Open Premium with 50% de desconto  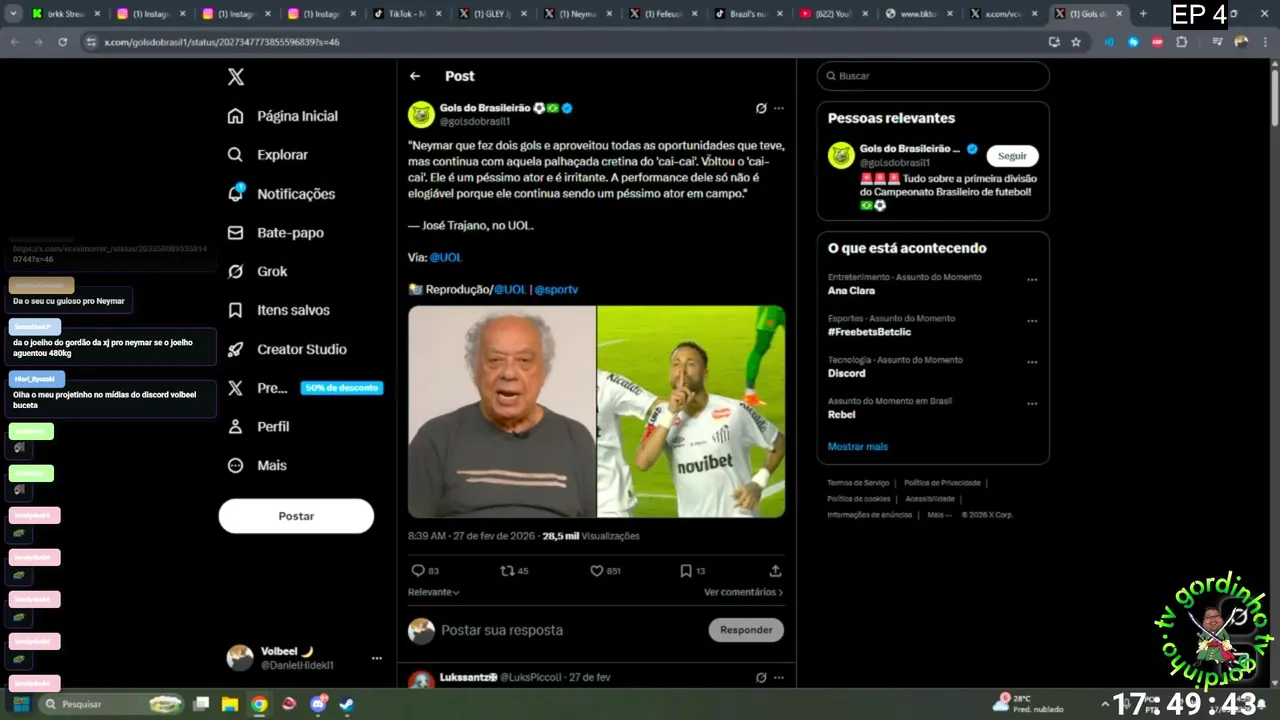[305, 388]
